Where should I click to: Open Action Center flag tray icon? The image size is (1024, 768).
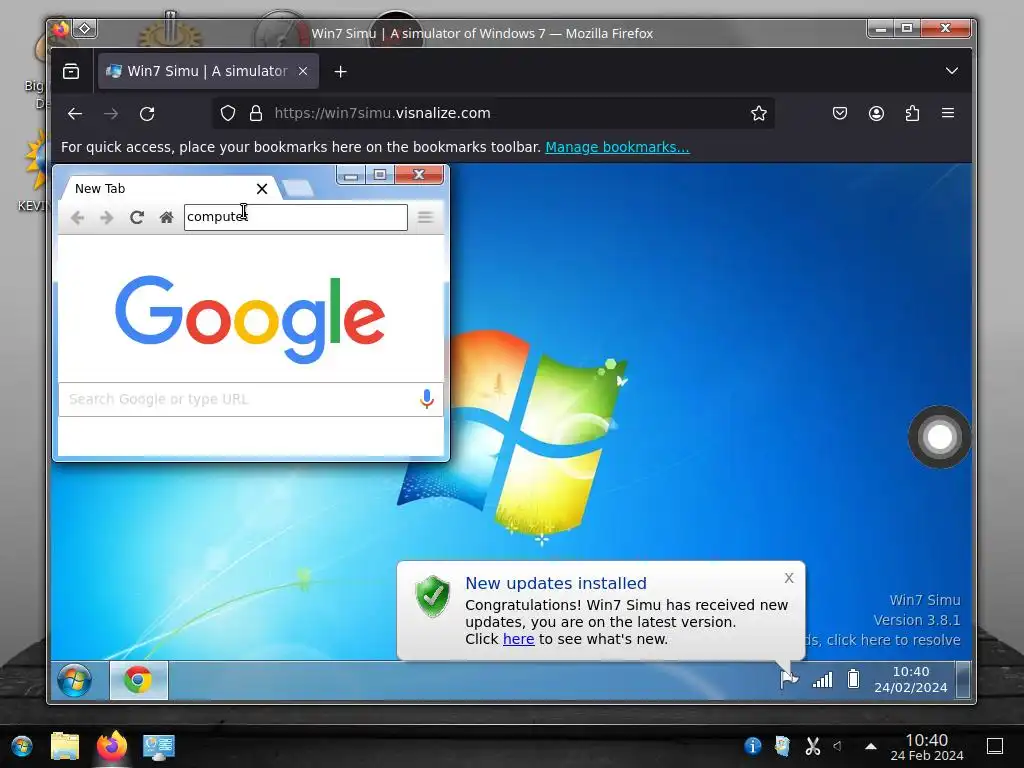[789, 680]
